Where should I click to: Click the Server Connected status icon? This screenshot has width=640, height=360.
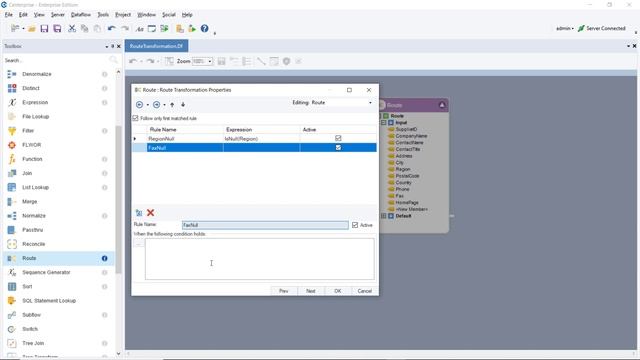click(x=581, y=28)
